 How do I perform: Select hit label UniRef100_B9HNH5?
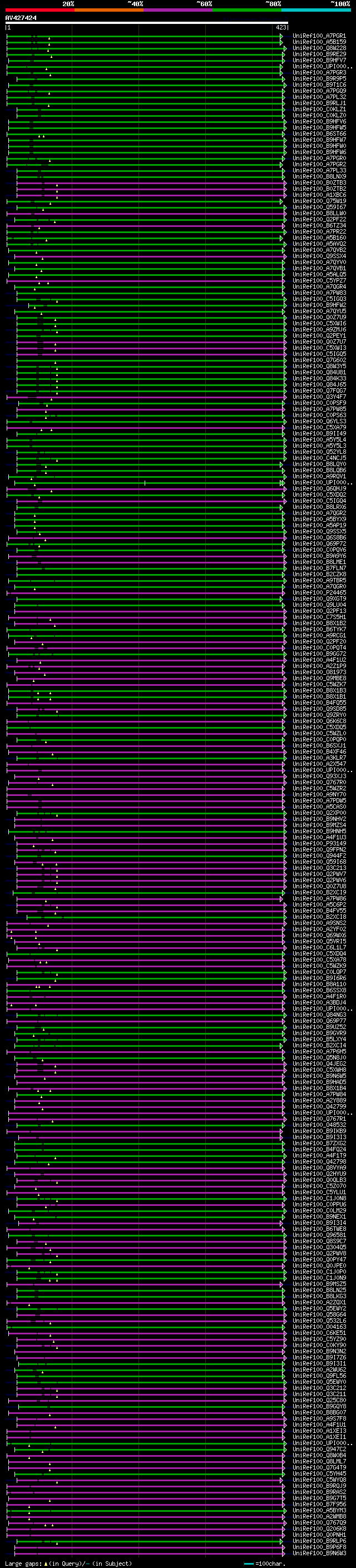click(319, 832)
